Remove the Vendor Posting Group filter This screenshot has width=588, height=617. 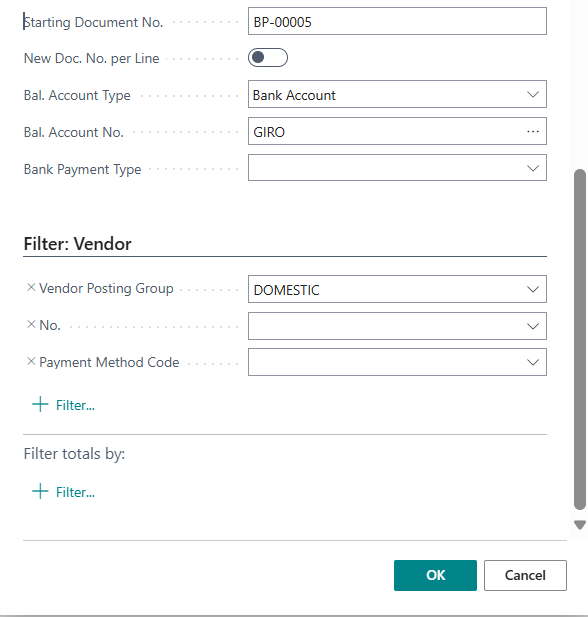[x=31, y=288]
